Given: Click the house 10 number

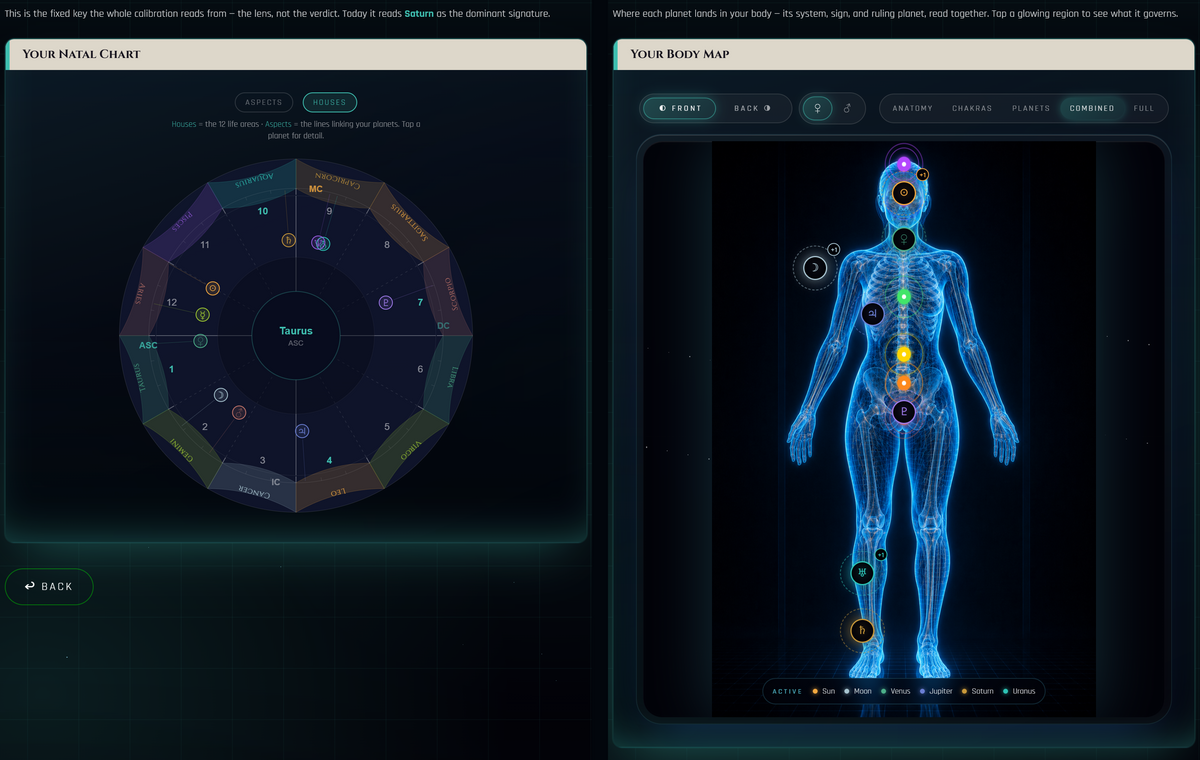Looking at the screenshot, I should 263,211.
